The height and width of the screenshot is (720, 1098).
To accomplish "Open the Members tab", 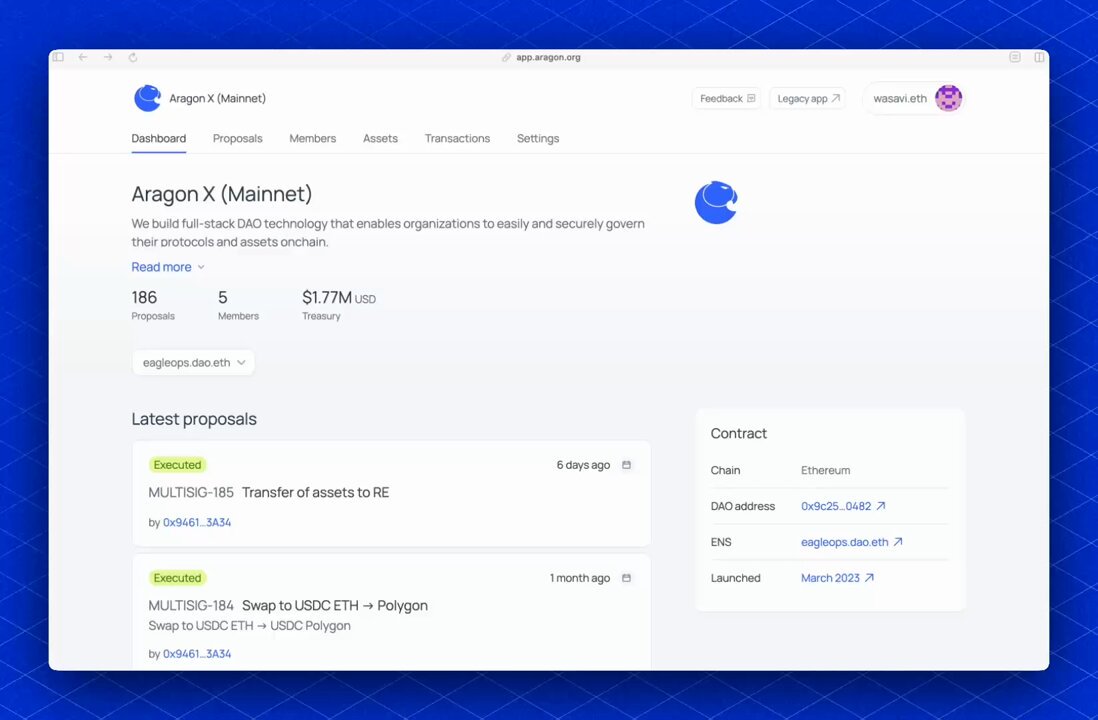I will (312, 139).
